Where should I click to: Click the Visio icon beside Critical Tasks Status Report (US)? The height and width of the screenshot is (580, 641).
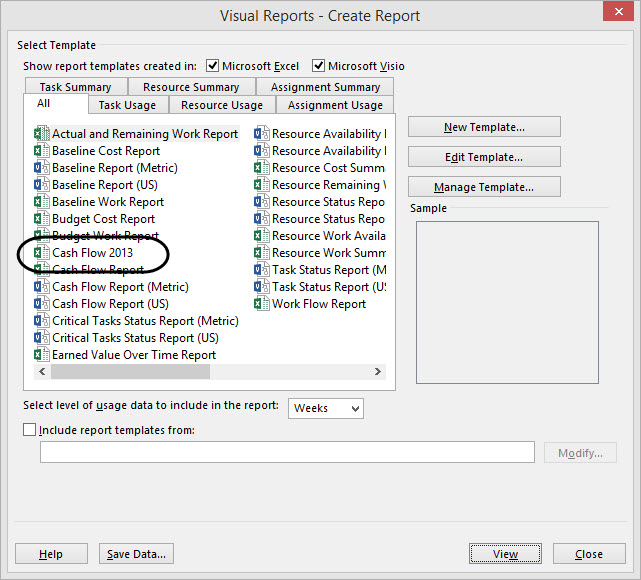tap(41, 338)
